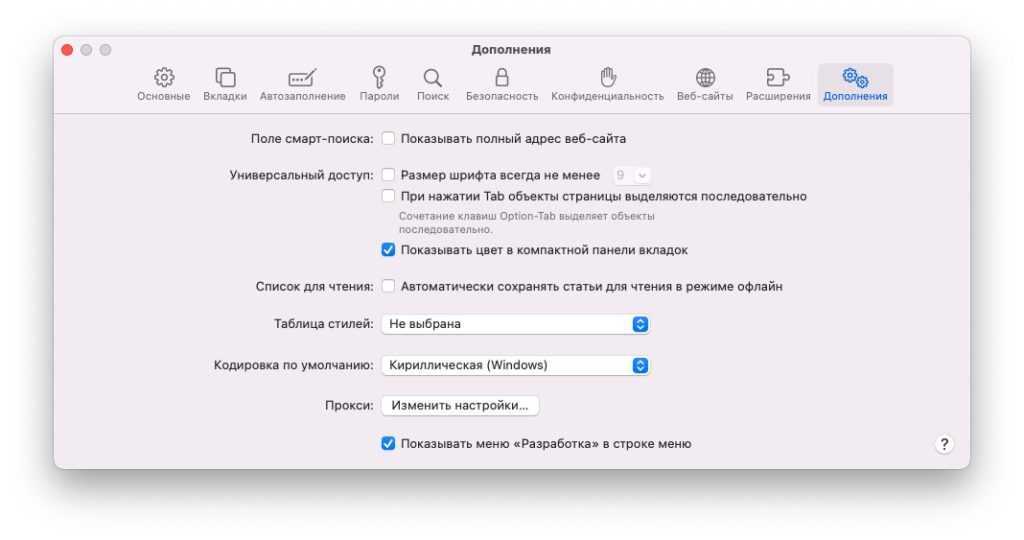Click the question mark help button
1024x540 pixels.
coord(944,445)
